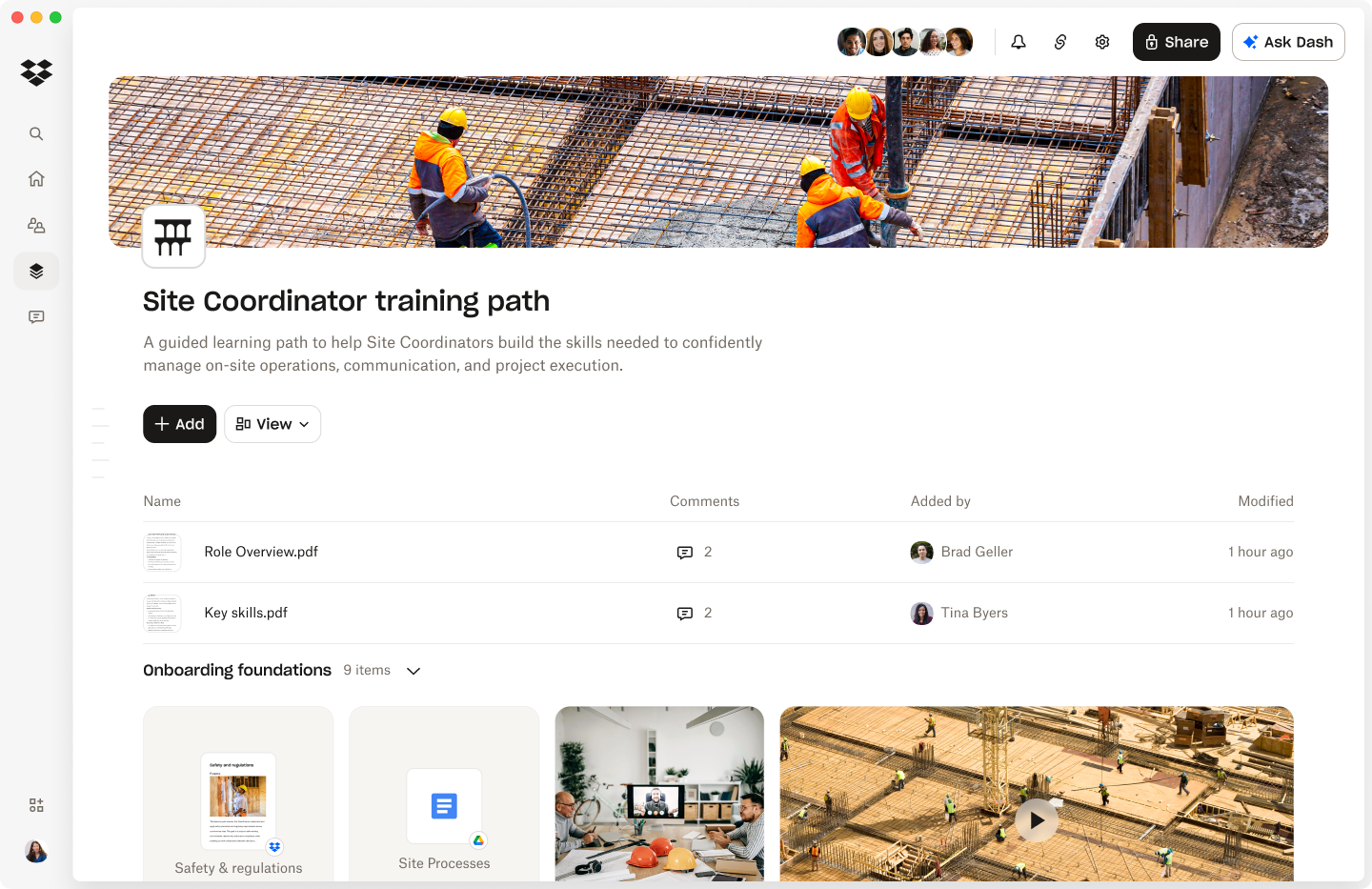Image resolution: width=1372 pixels, height=889 pixels.
Task: Click the stack emblem icon on banner
Action: 173,236
